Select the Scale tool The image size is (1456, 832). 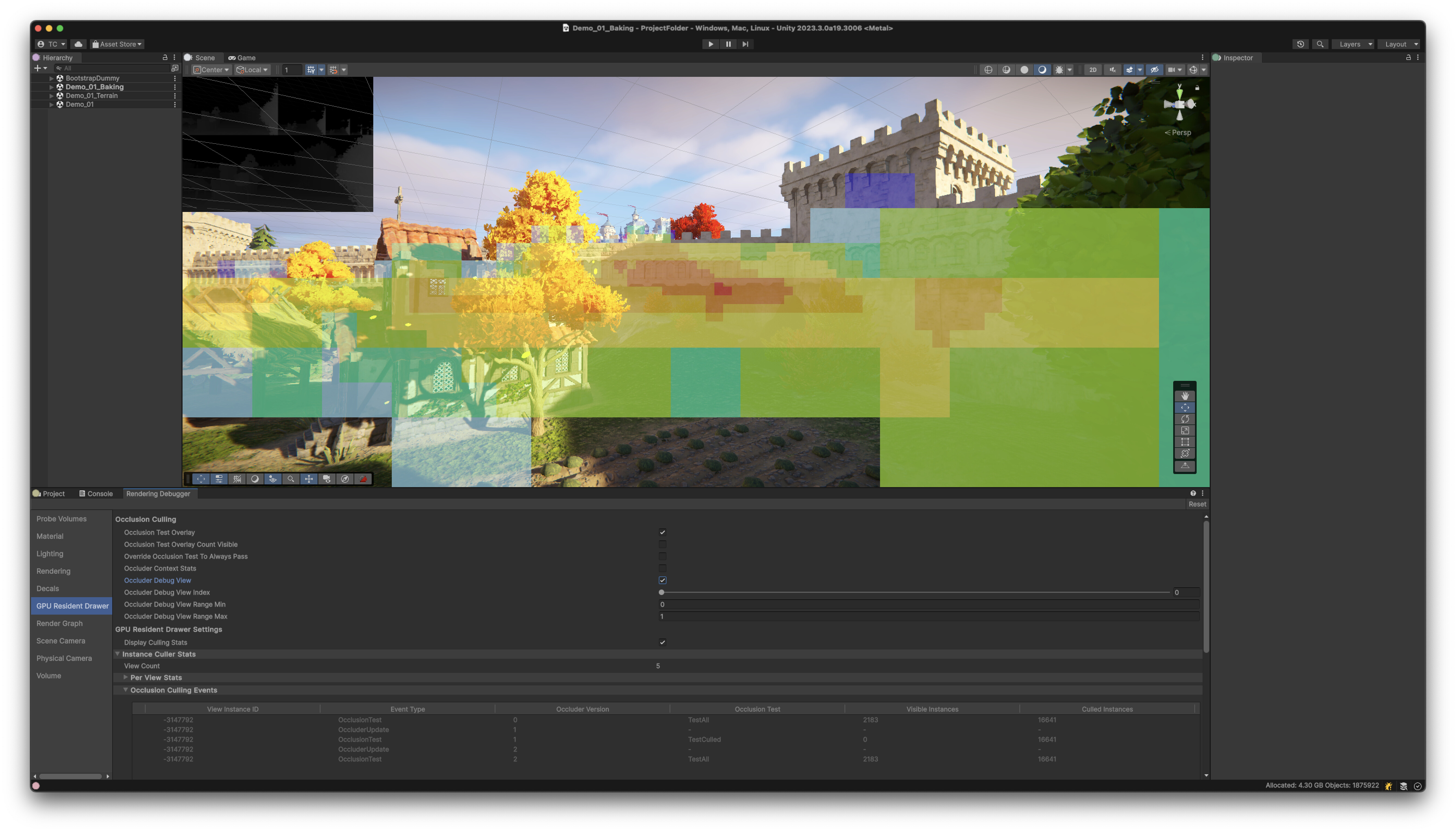(1185, 430)
